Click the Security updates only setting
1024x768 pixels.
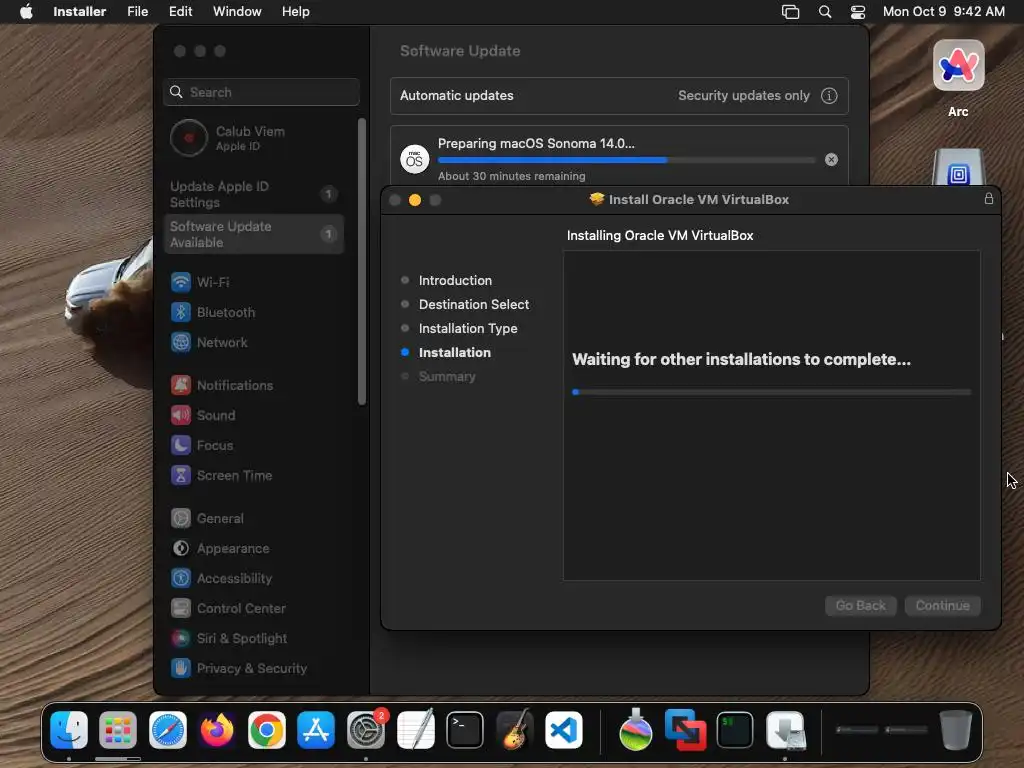click(x=744, y=95)
